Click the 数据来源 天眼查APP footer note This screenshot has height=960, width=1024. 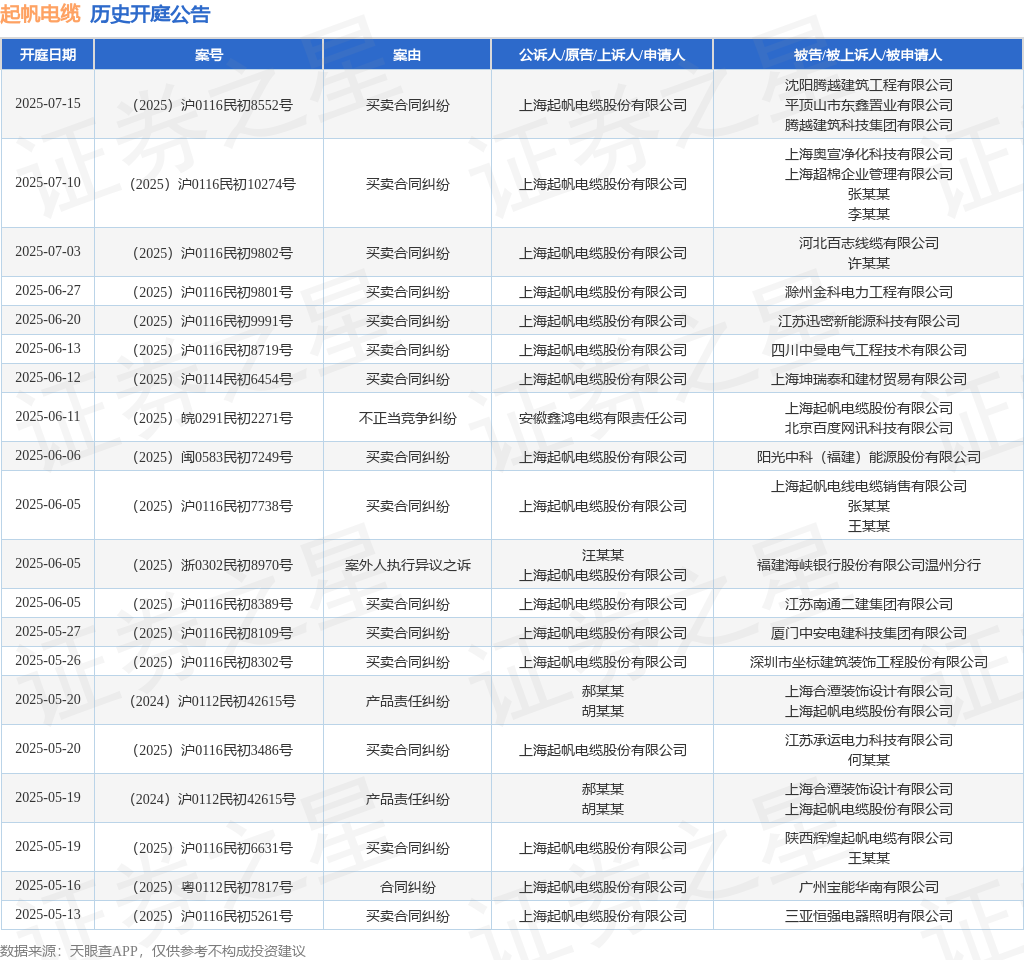click(153, 951)
